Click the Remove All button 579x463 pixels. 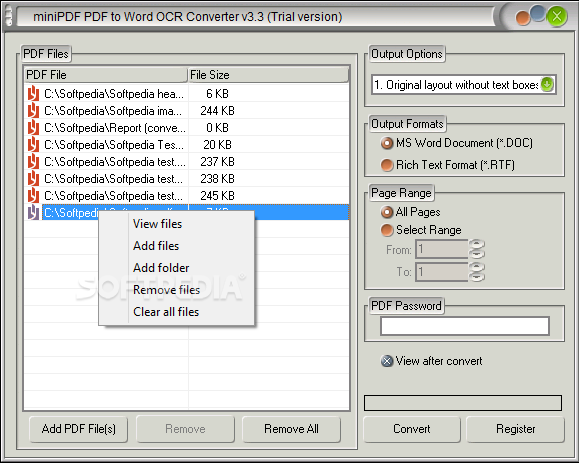tap(291, 429)
